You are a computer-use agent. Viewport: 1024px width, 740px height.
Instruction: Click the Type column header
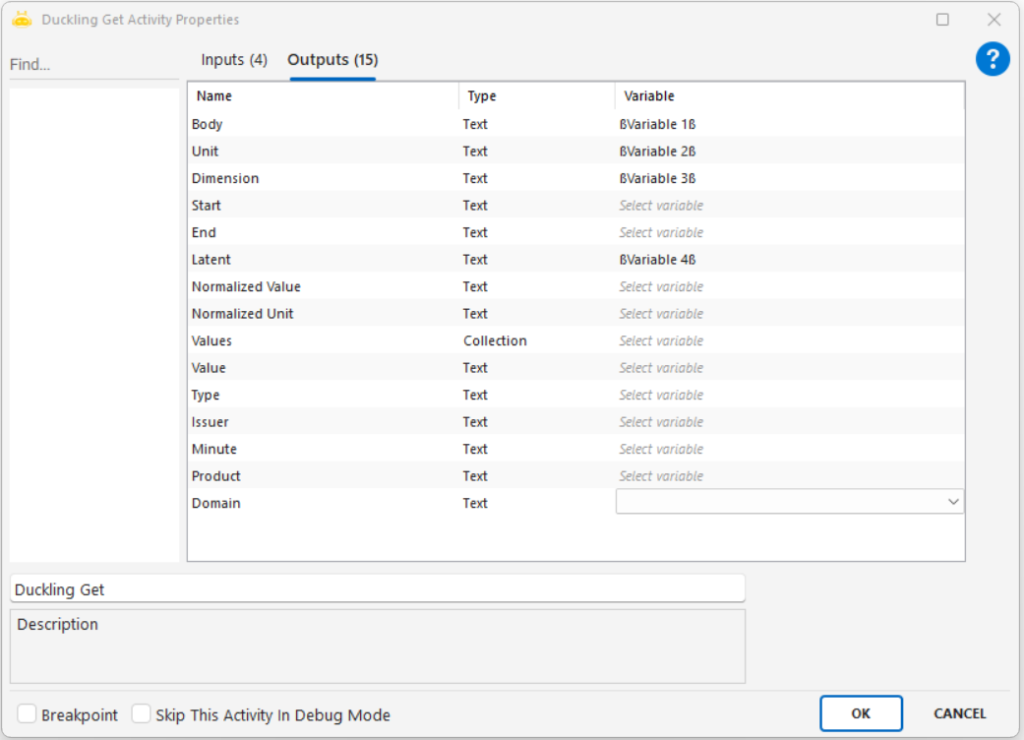click(x=482, y=96)
